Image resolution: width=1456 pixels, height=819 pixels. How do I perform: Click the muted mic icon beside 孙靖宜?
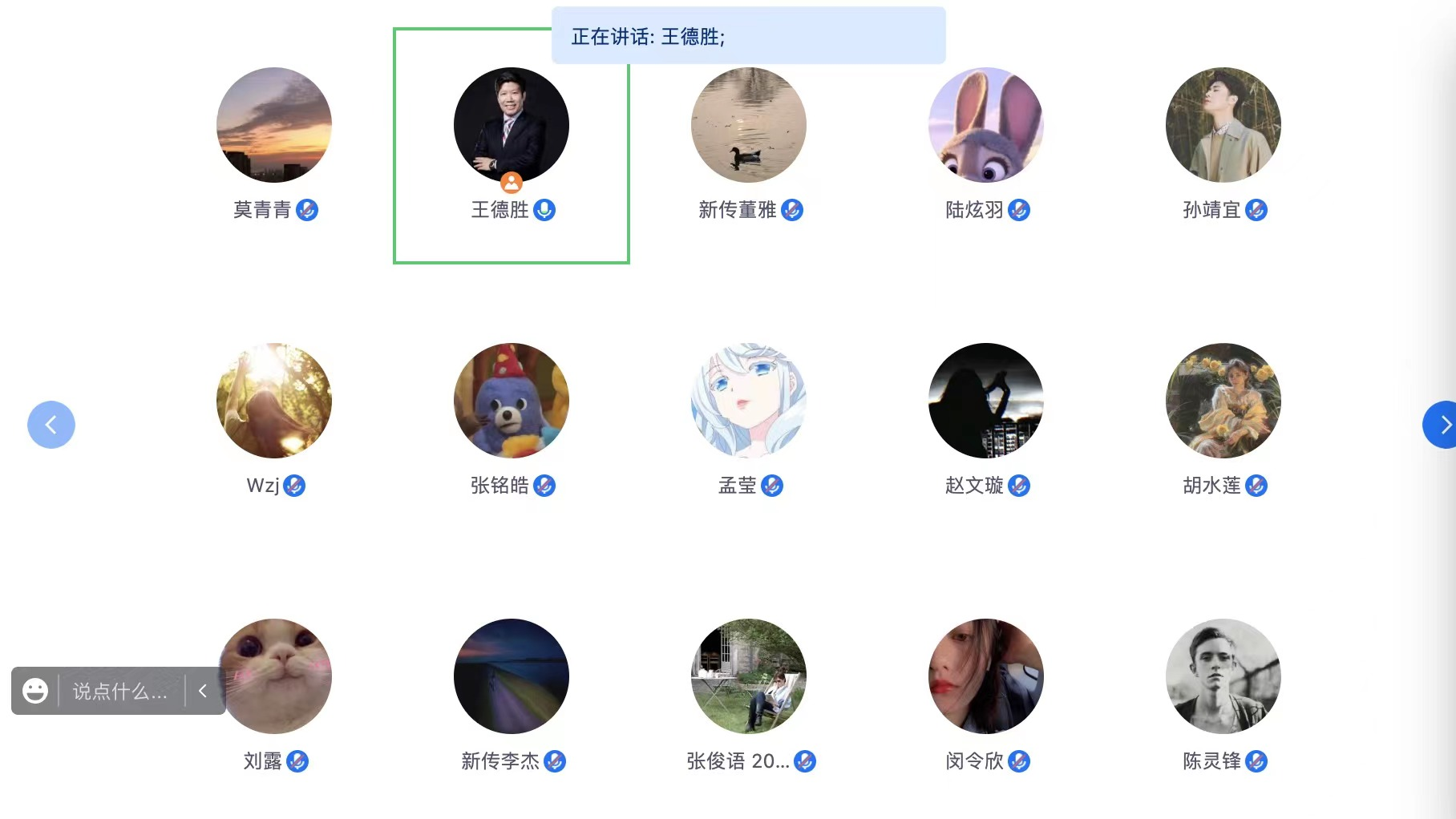pyautogui.click(x=1256, y=210)
